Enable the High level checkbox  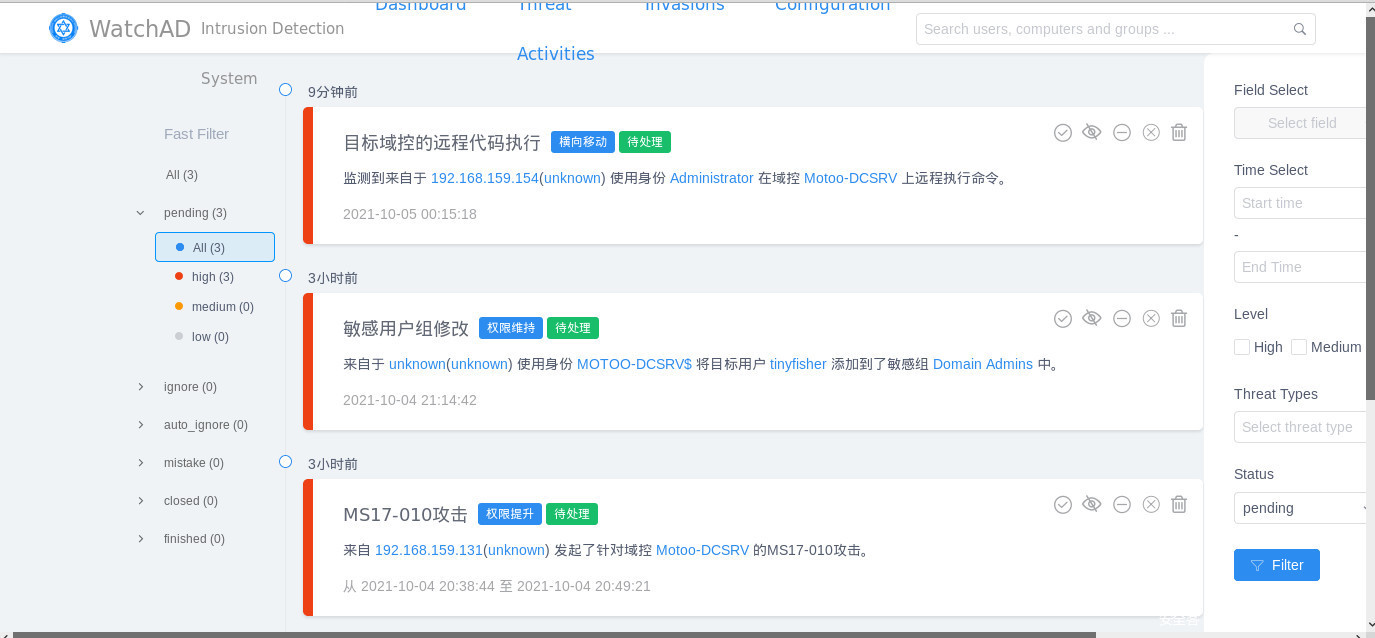pyautogui.click(x=1242, y=347)
